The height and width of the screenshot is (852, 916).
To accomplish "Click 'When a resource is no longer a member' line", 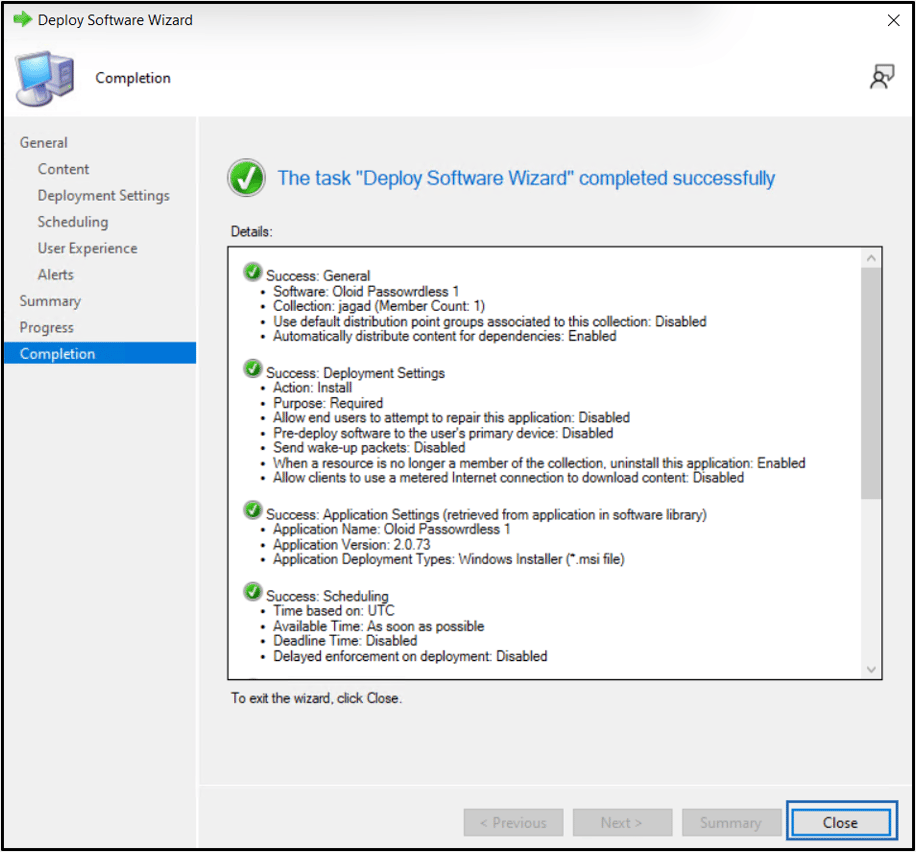I will coord(539,463).
